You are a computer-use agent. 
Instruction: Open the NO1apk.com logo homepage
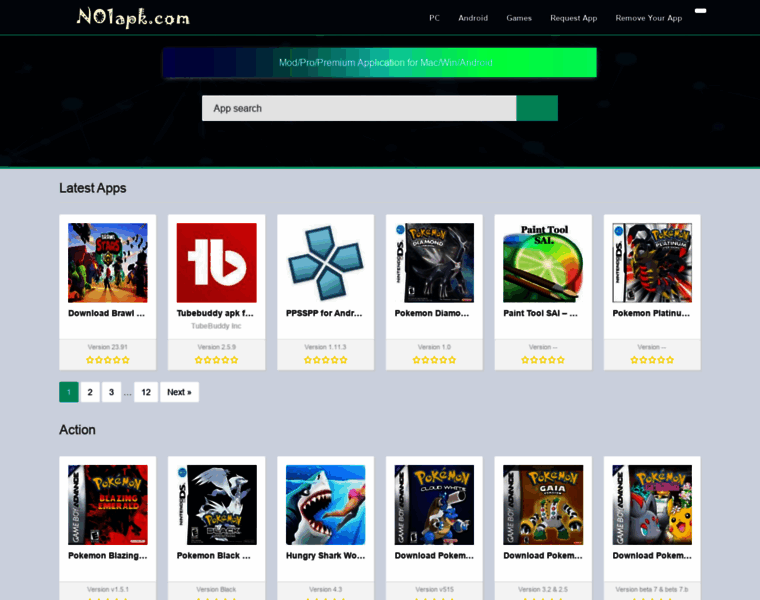pyautogui.click(x=133, y=18)
